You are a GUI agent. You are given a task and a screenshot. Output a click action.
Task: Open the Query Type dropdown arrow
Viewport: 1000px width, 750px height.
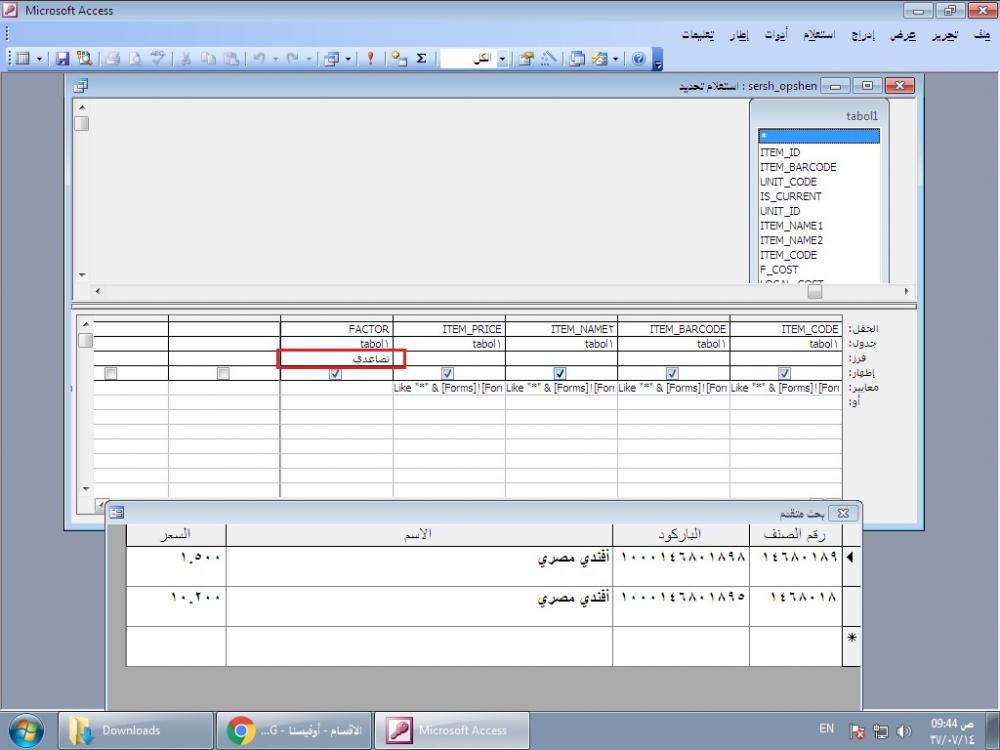point(348,59)
